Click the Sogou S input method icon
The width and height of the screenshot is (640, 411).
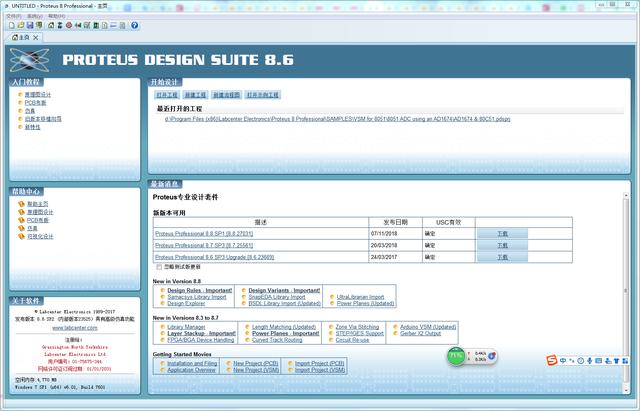552,360
